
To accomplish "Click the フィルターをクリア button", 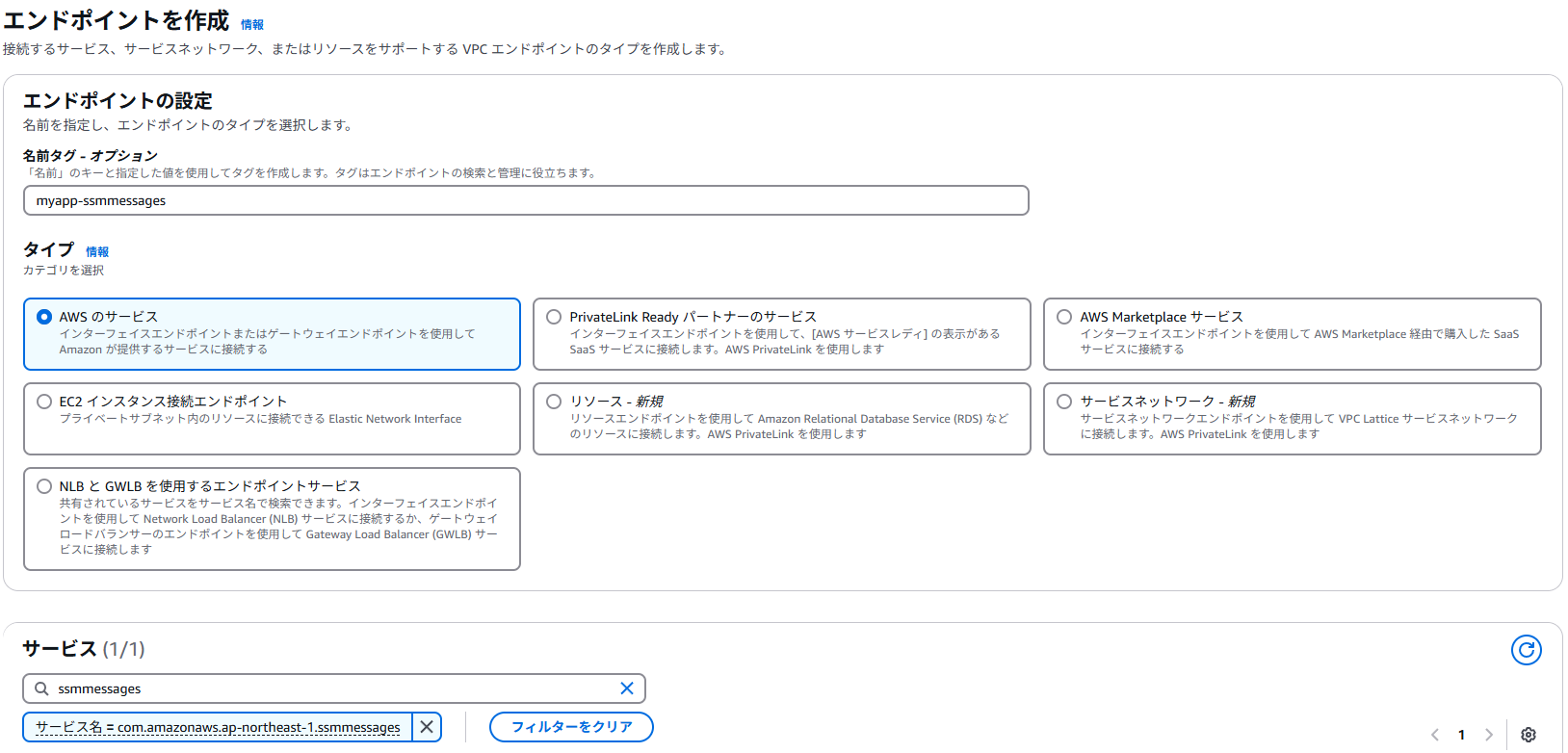I will tap(571, 727).
